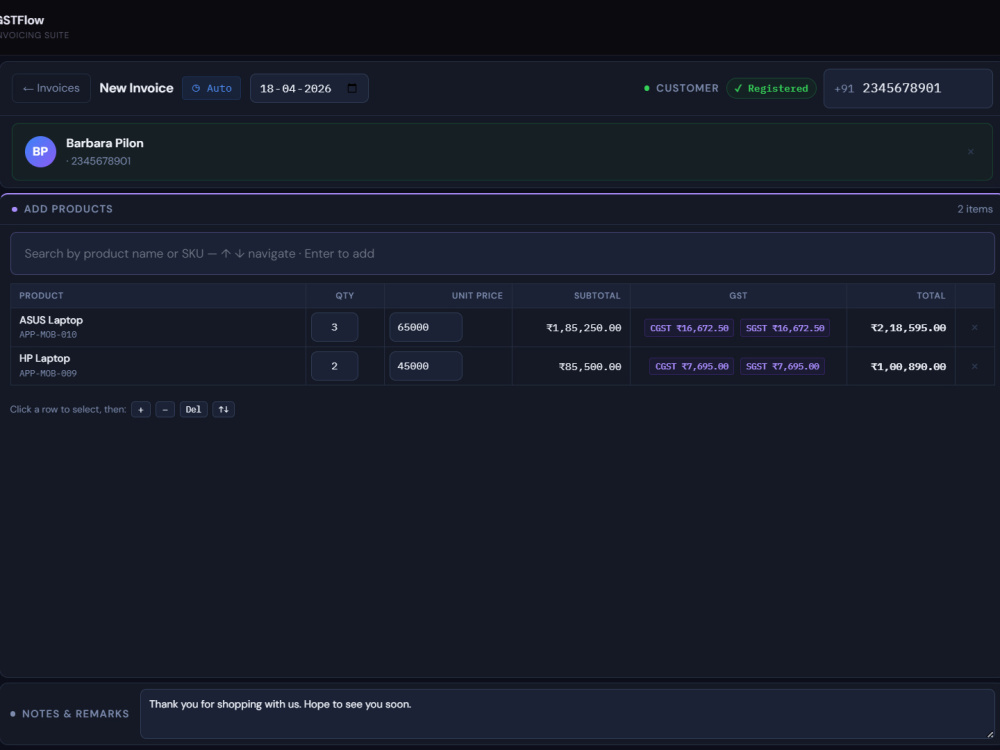
Task: Remove ASUS Laptop row with X icon
Action: pos(974,327)
